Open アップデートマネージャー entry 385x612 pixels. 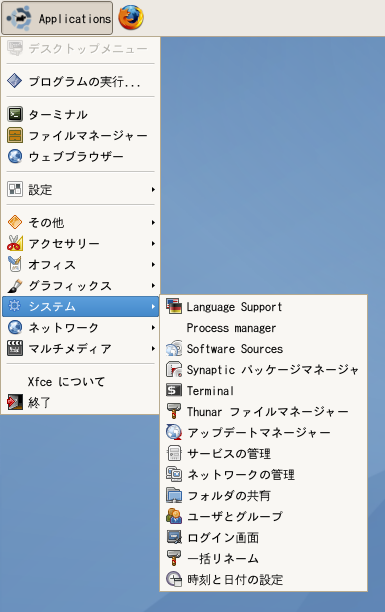pyautogui.click(x=264, y=432)
